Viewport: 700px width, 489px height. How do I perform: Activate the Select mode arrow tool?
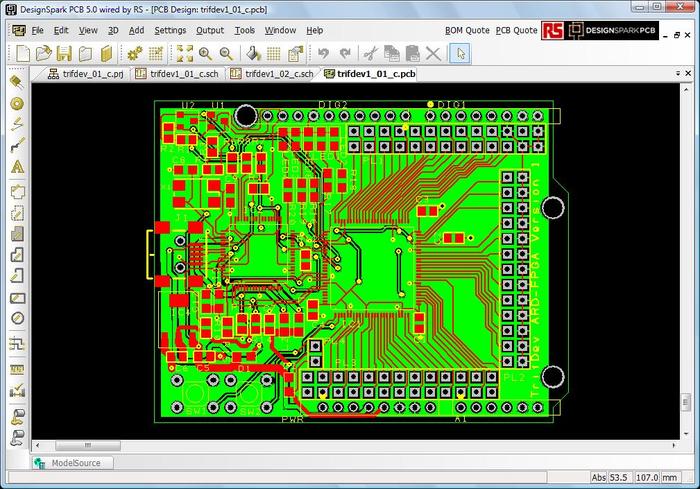[460, 54]
